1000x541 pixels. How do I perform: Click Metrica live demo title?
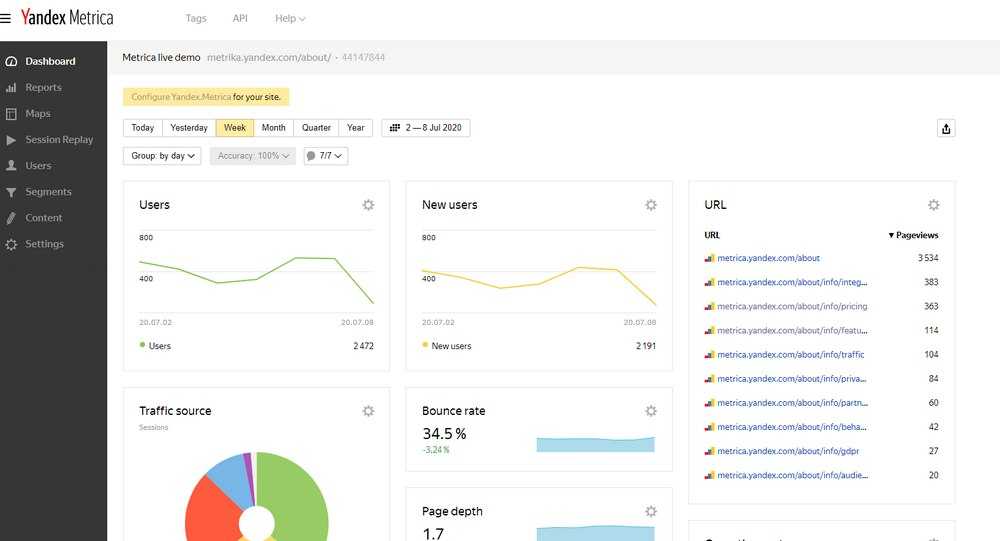(161, 57)
